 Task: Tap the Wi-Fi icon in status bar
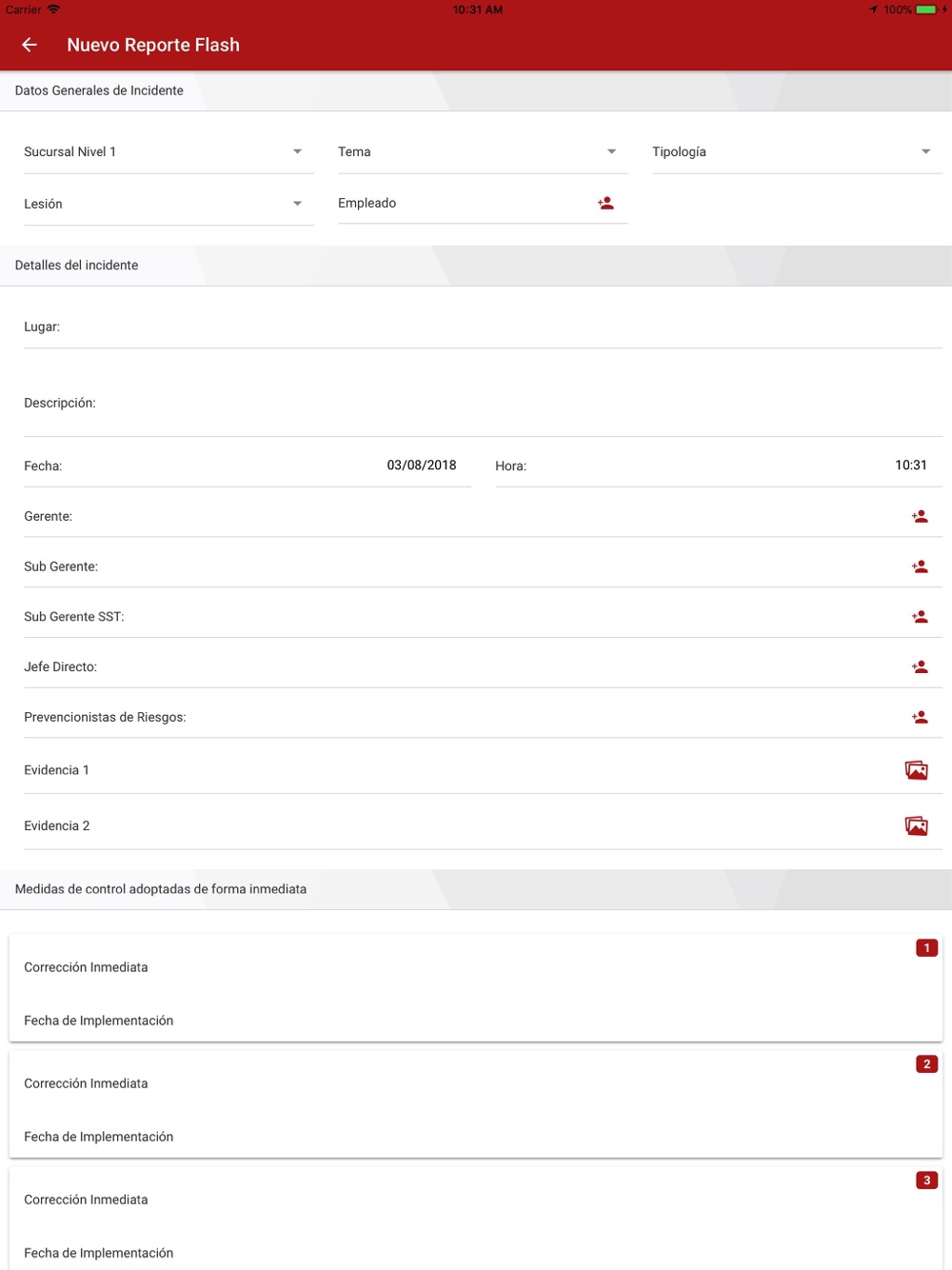click(53, 10)
